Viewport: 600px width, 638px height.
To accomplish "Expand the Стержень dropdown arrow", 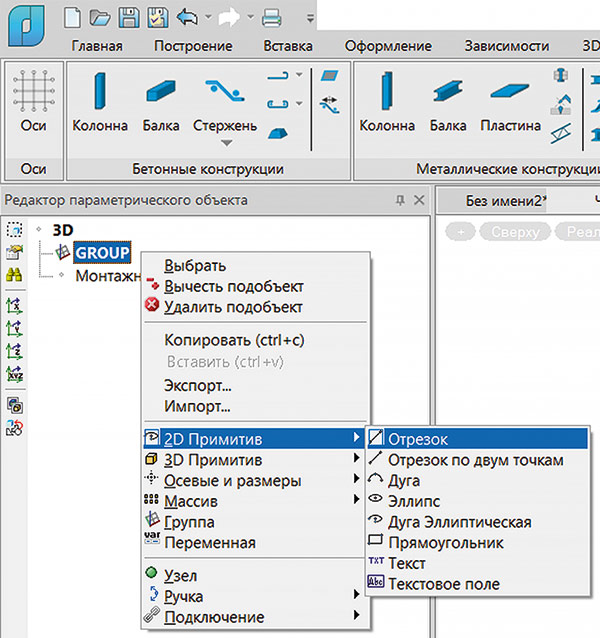I will tap(226, 143).
